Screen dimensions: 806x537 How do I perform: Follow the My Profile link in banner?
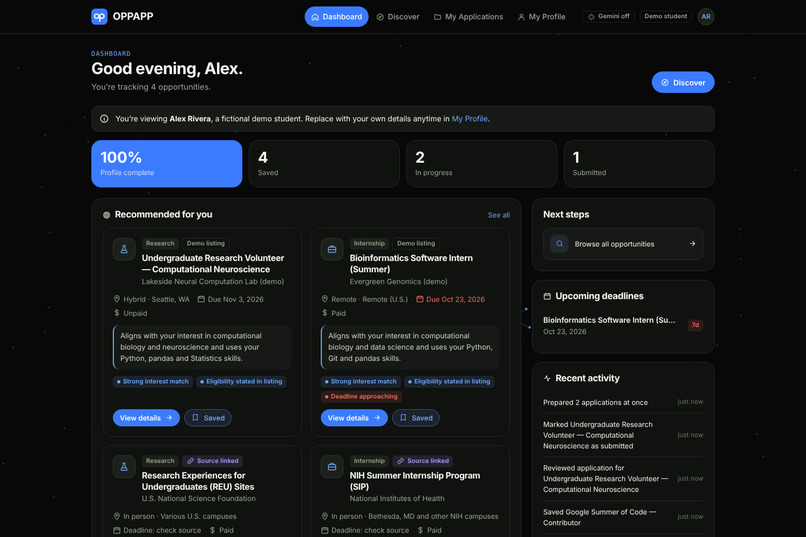tap(470, 119)
